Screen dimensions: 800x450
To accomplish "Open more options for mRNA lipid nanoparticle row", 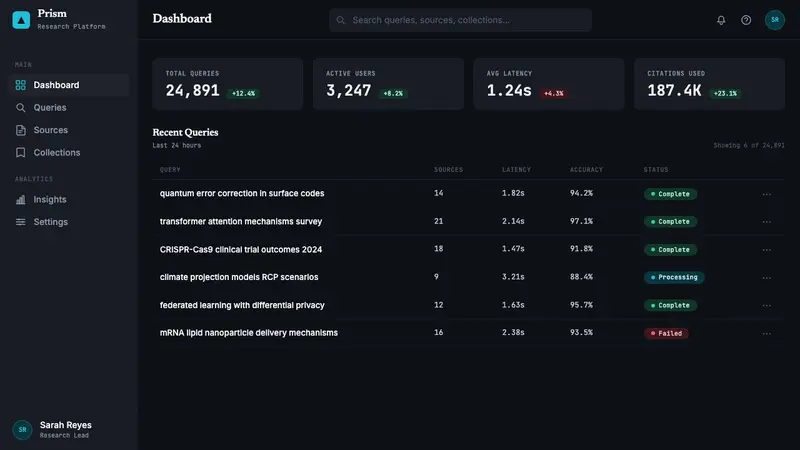I will coord(766,333).
